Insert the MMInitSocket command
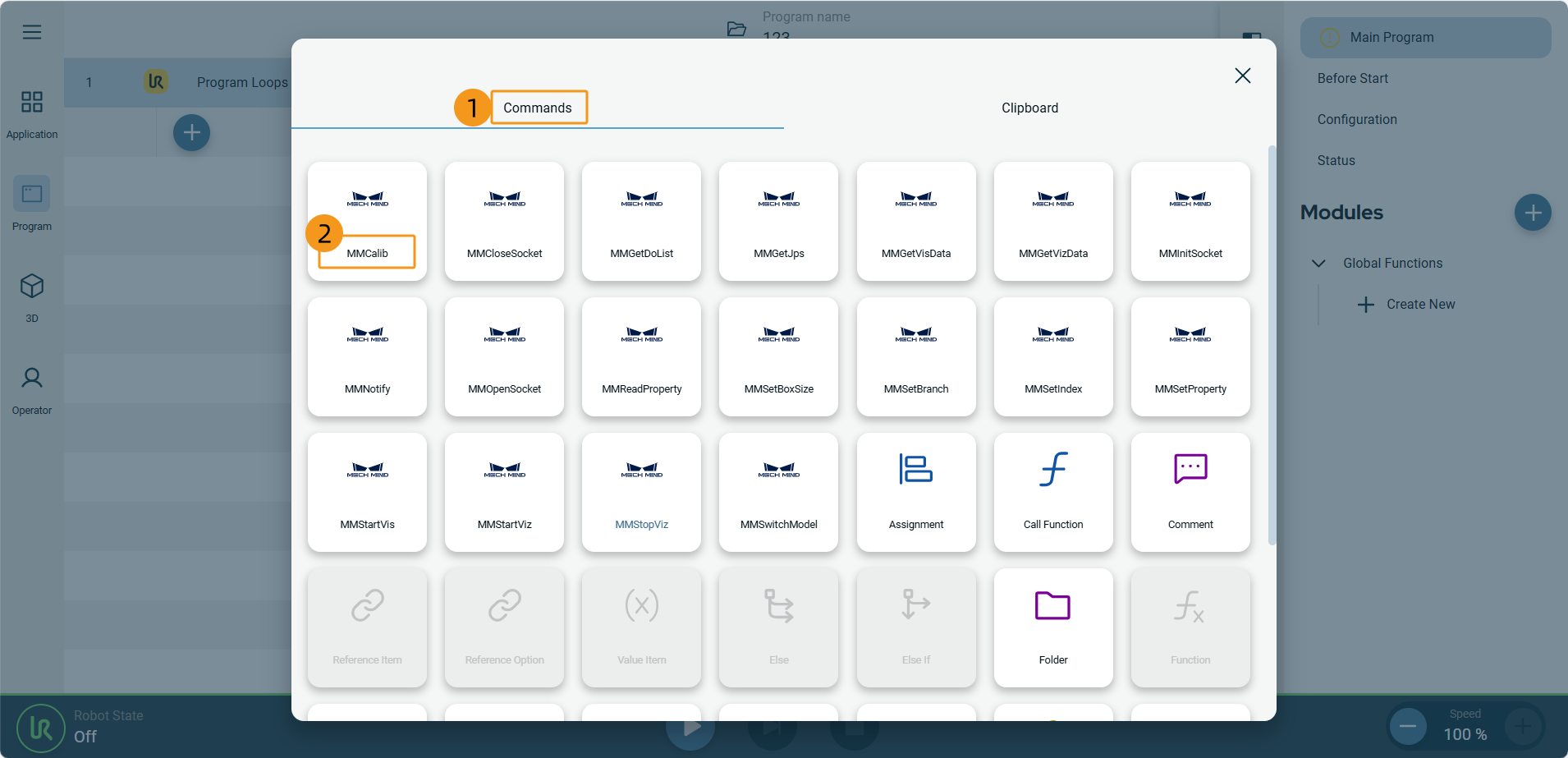 (x=1190, y=221)
